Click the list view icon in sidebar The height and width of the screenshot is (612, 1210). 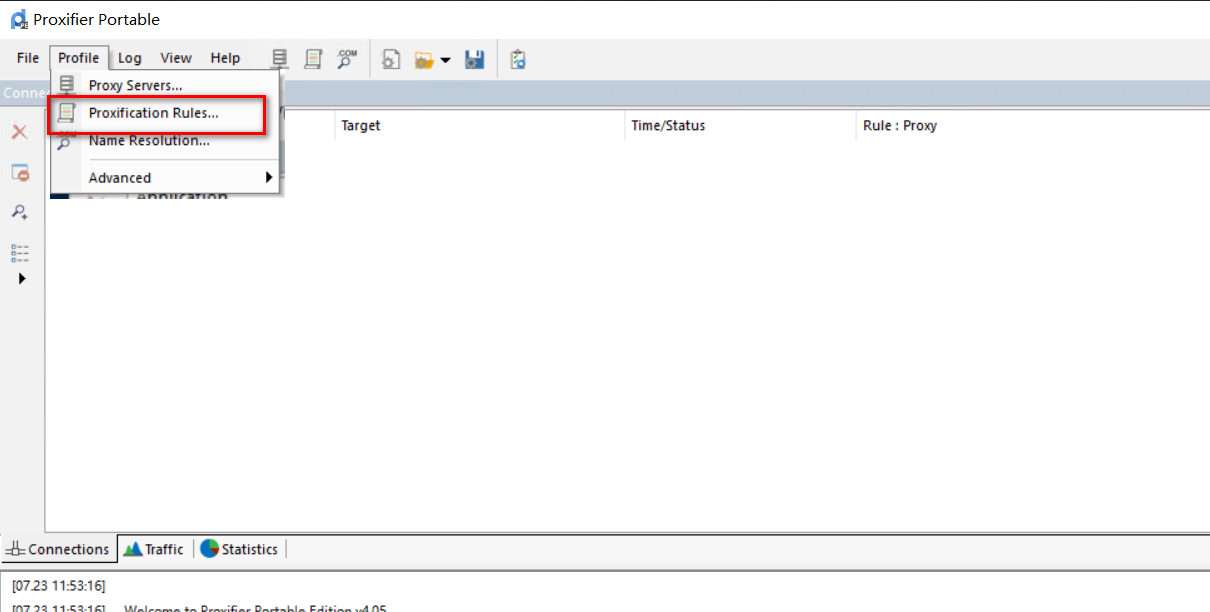point(20,252)
